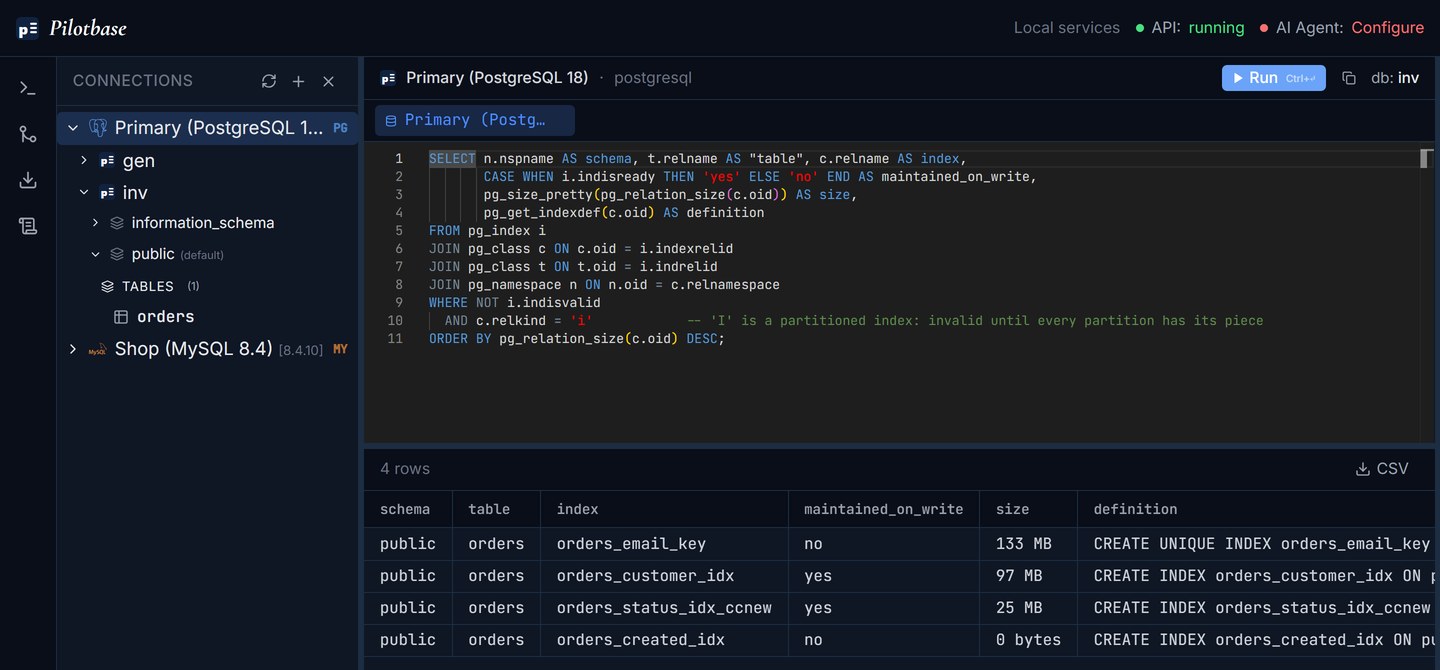The image size is (1440, 670).
Task: Click the Pilotbase logo icon
Action: point(27,28)
